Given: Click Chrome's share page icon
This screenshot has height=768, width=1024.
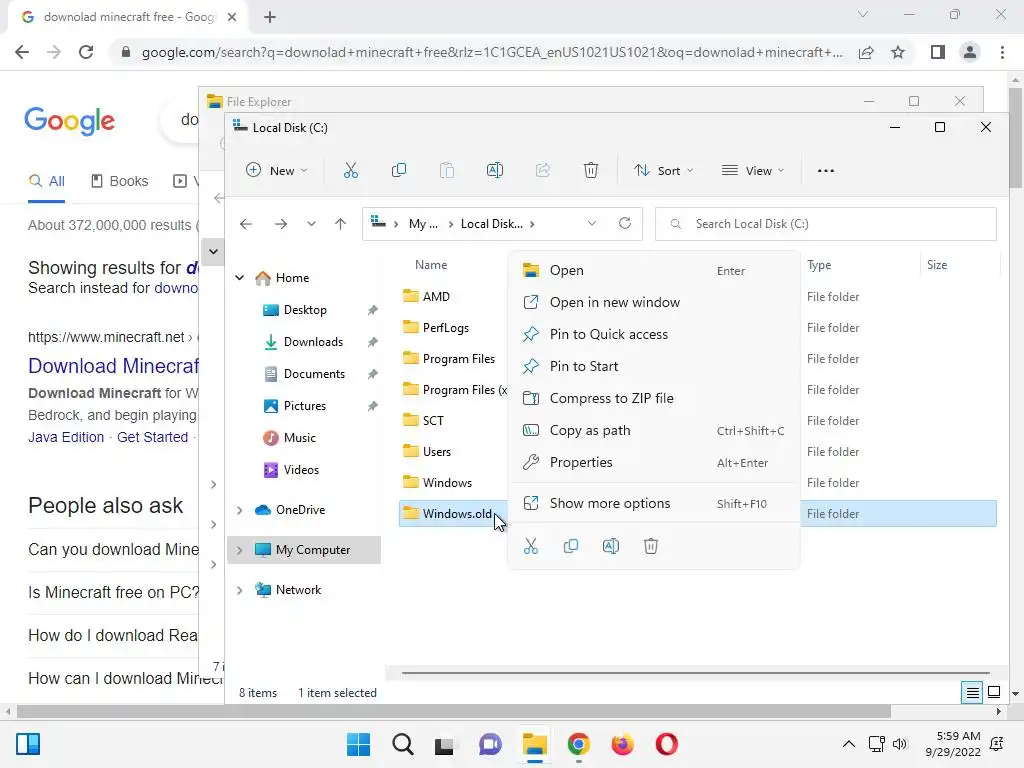Looking at the screenshot, I should [866, 52].
